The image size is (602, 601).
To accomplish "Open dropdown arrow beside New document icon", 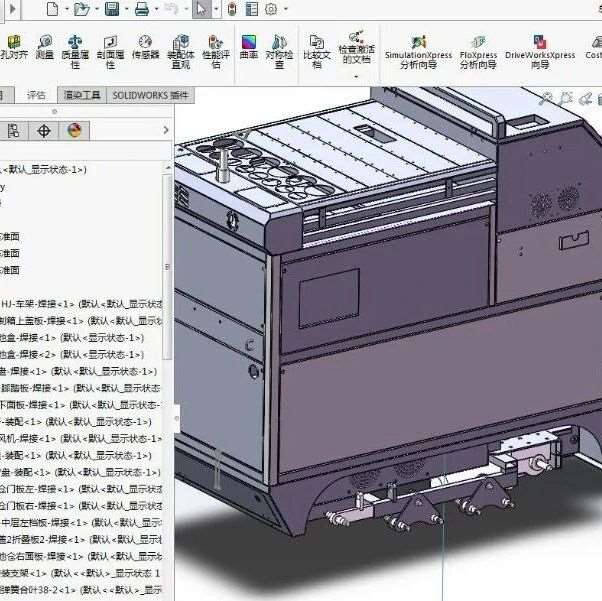I will 67,9.
